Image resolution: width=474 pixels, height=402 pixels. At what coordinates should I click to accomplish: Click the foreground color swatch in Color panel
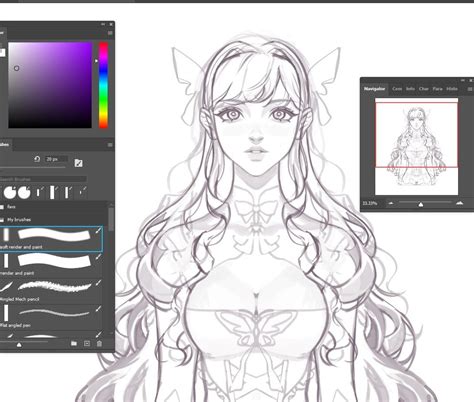click(2, 53)
